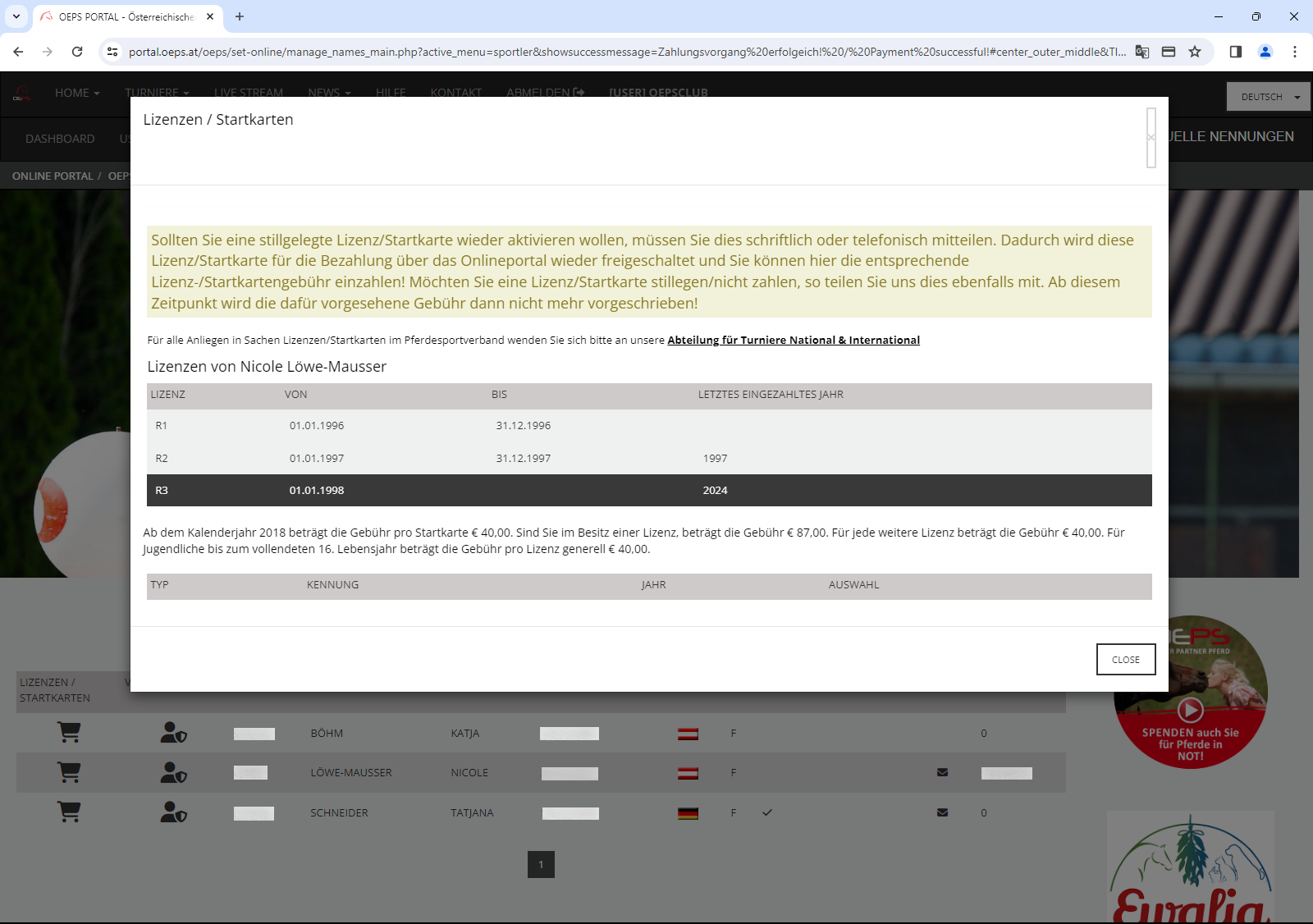Click the LIZENZ column header
The image size is (1313, 924).
click(168, 395)
